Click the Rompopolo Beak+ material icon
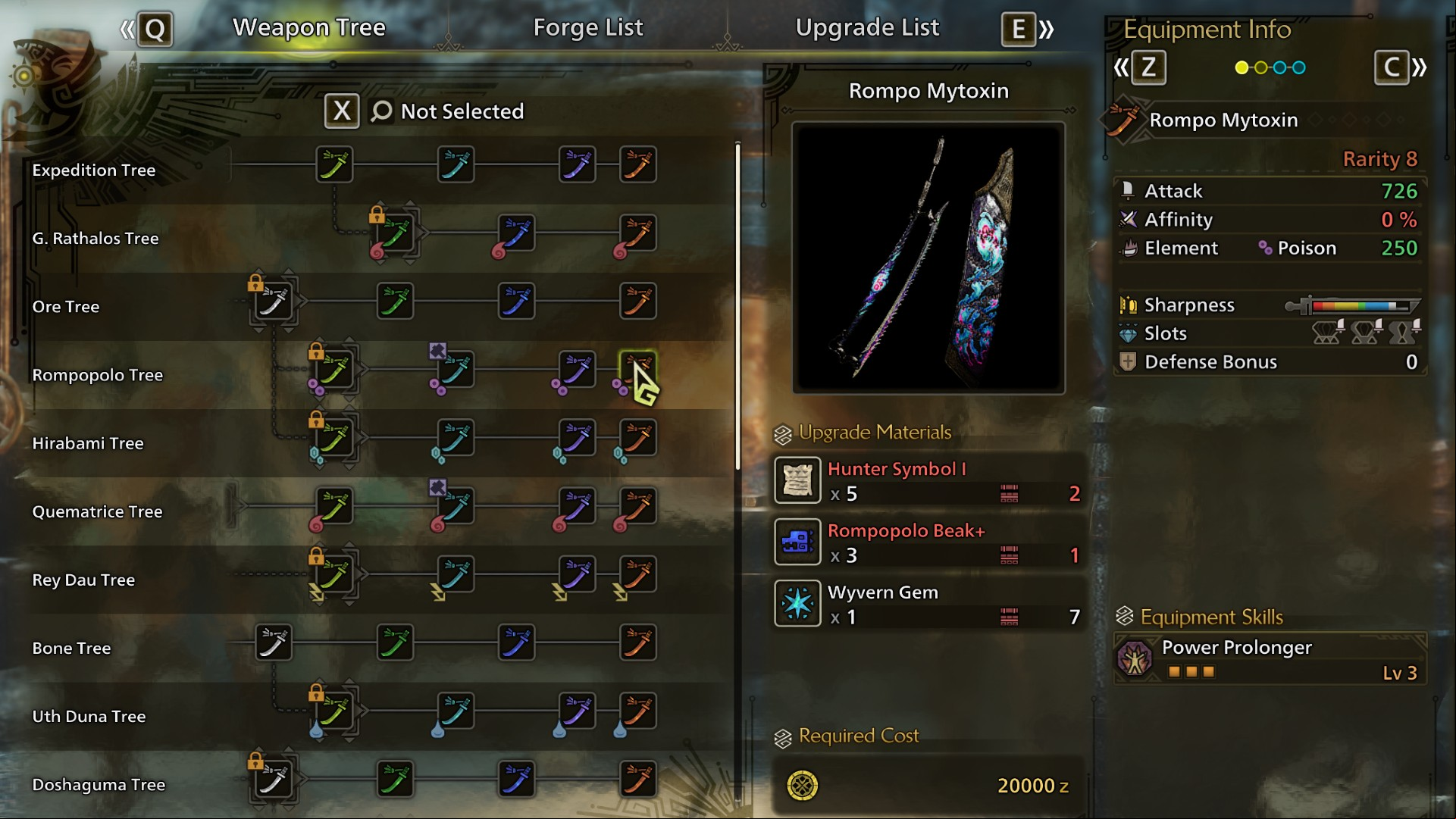Screen dimensions: 1456x819 [x=797, y=542]
